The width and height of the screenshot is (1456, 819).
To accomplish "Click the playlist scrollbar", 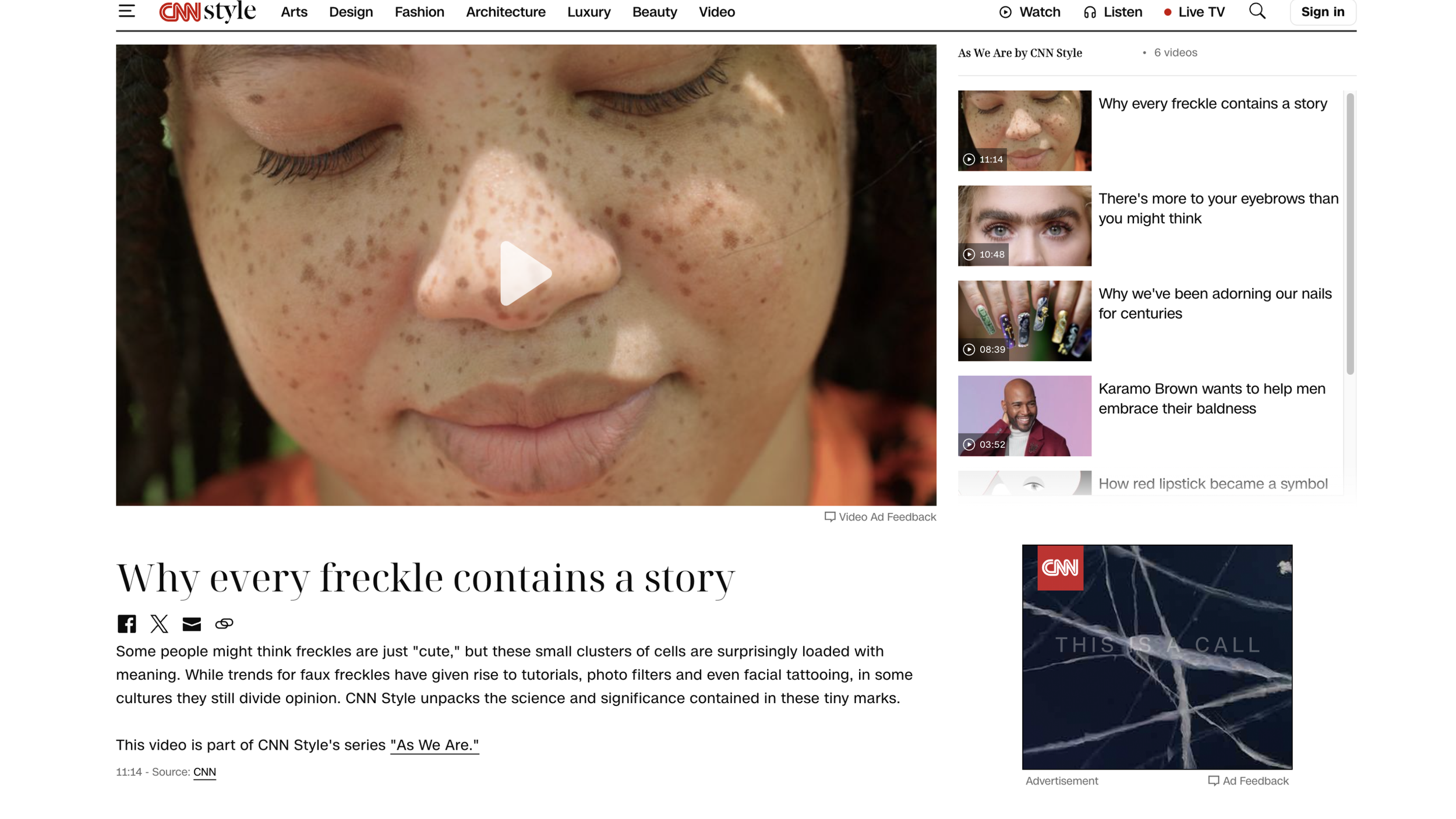I will (1349, 233).
